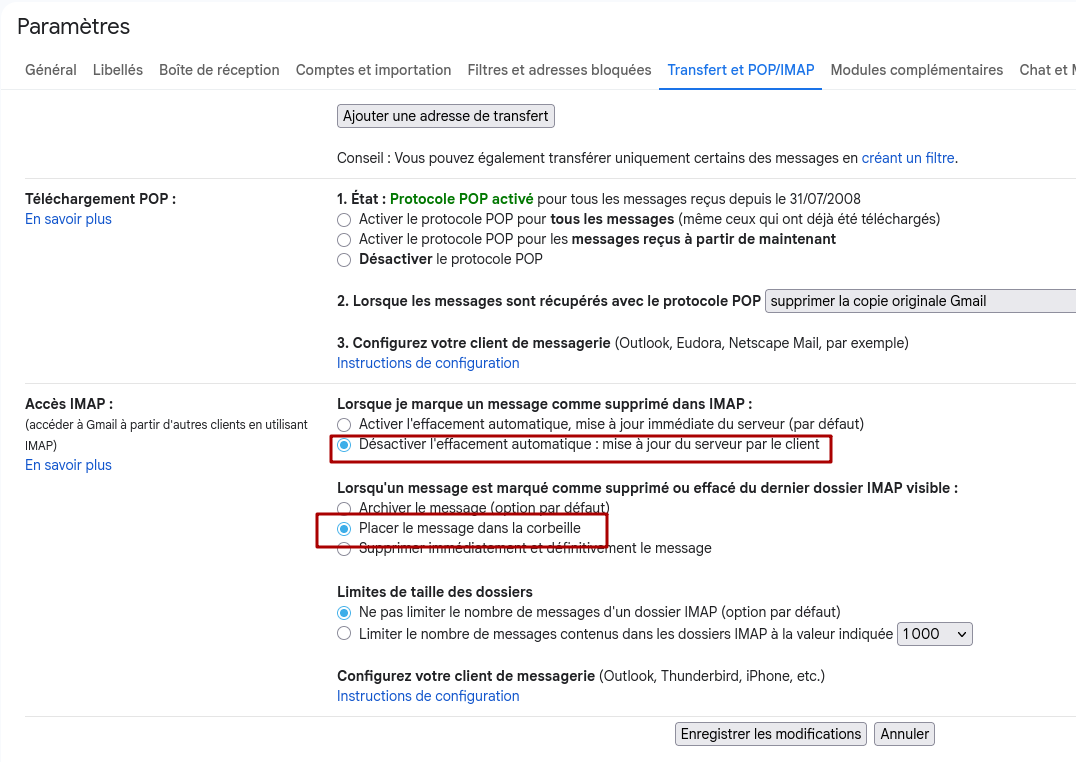Image resolution: width=1076 pixels, height=762 pixels.
Task: Click En savoir plus under Téléchargement POP
Action: (67, 218)
